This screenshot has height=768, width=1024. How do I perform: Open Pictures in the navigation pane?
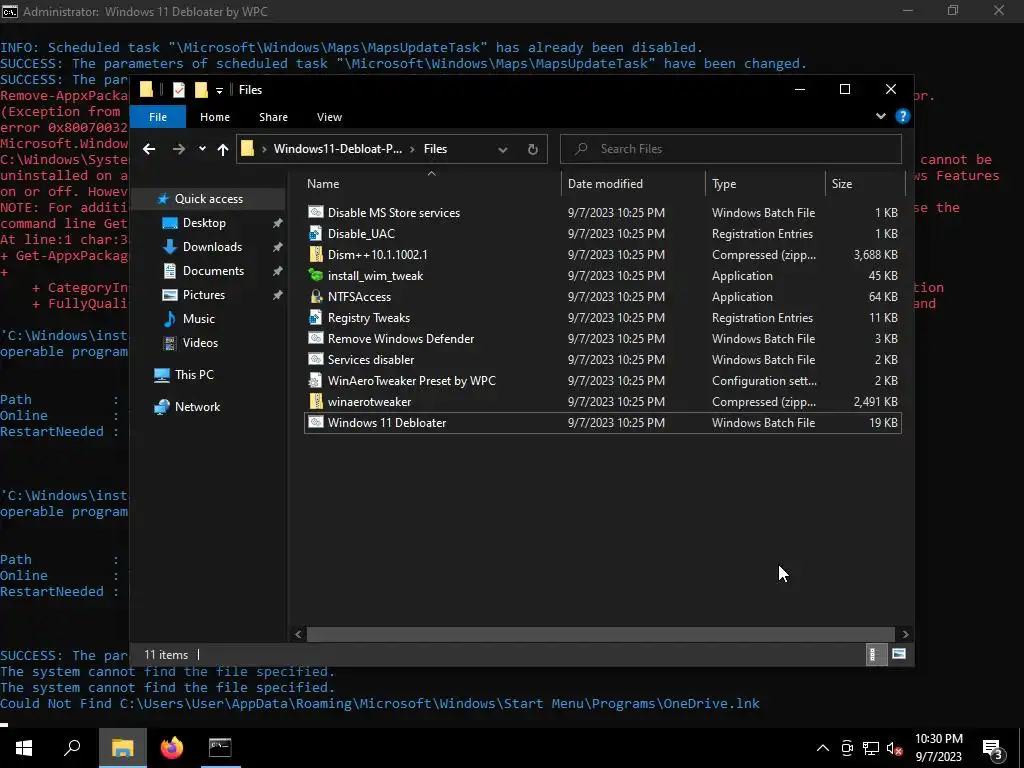(x=204, y=295)
